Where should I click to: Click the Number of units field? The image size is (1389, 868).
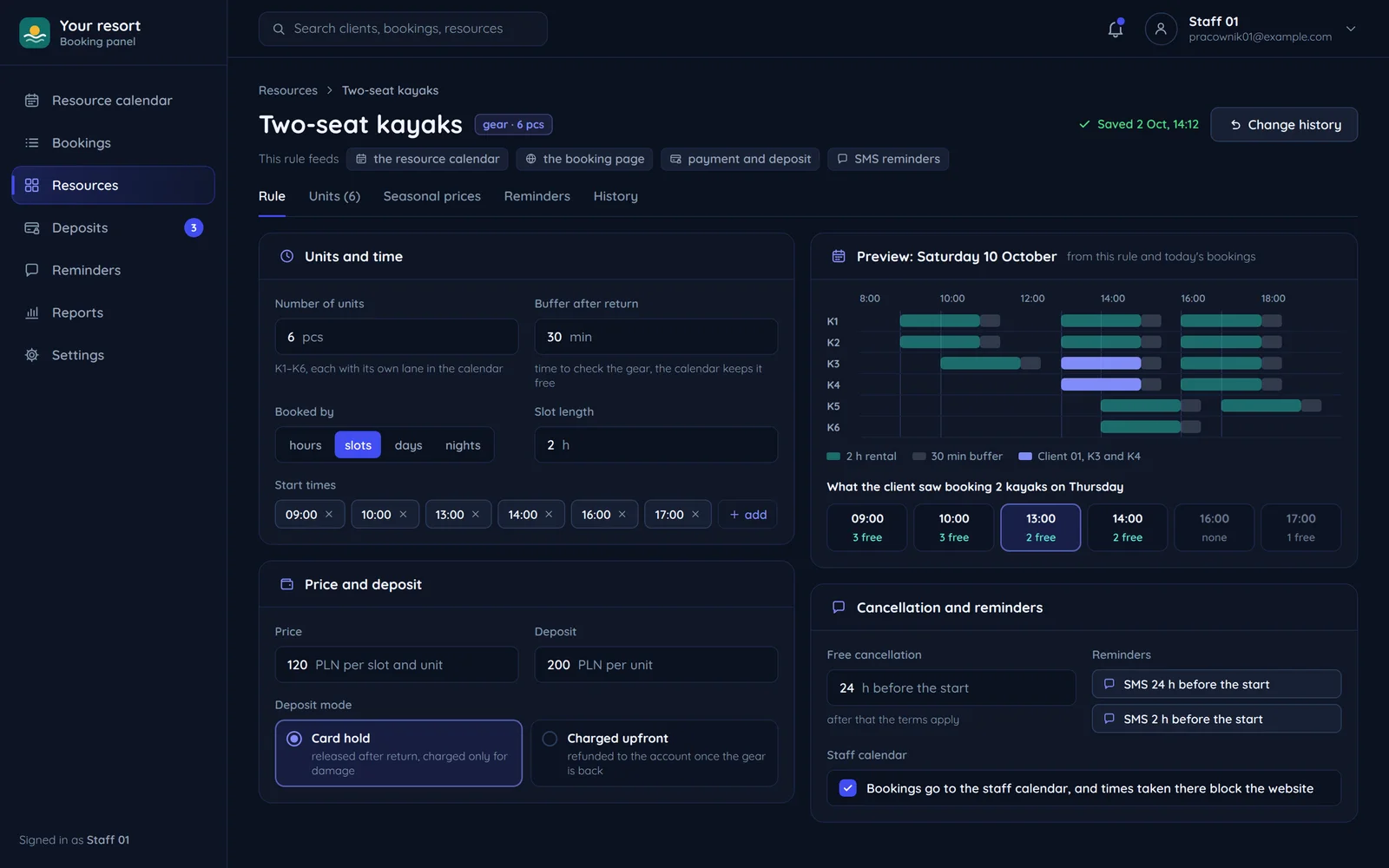click(397, 337)
